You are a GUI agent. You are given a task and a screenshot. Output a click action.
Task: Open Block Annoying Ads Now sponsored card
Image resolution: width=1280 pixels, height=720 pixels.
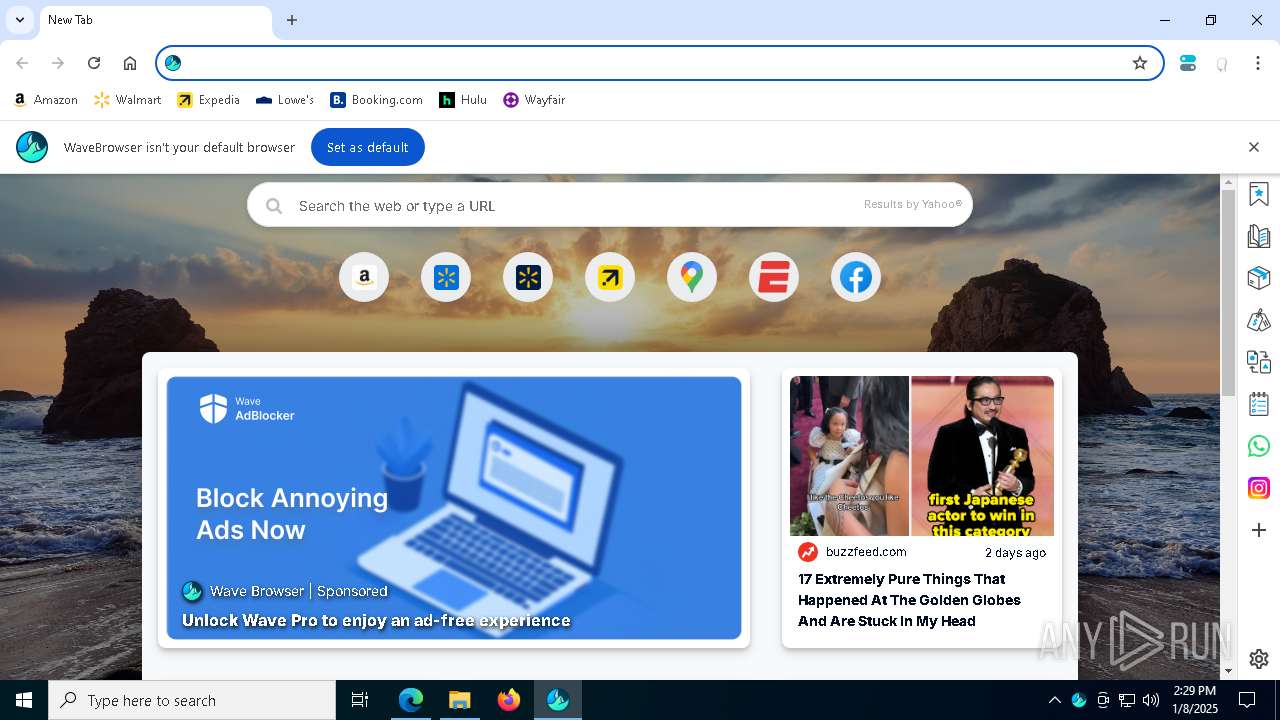coord(454,508)
